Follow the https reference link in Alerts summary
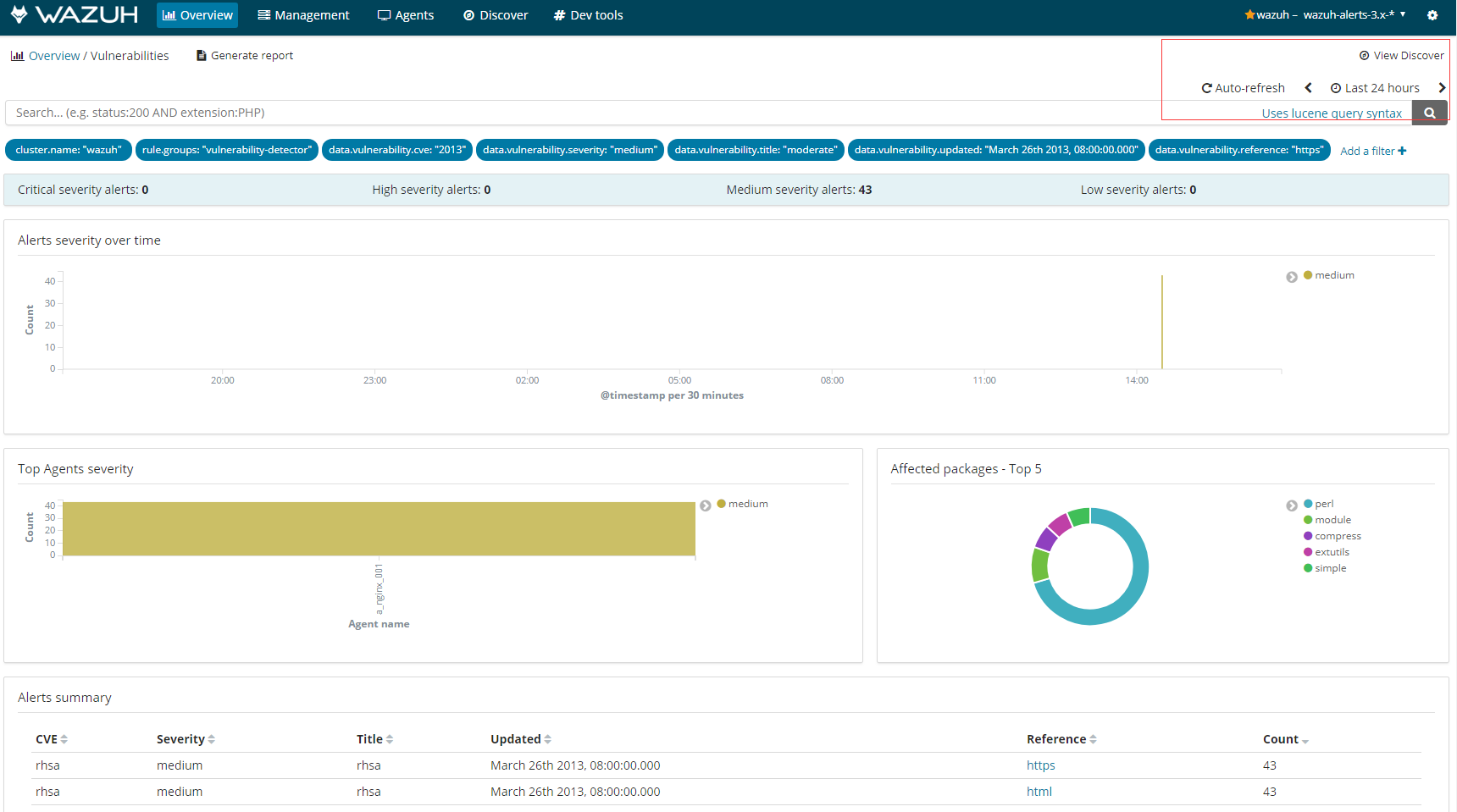Viewport: 1457px width, 812px height. click(1040, 765)
